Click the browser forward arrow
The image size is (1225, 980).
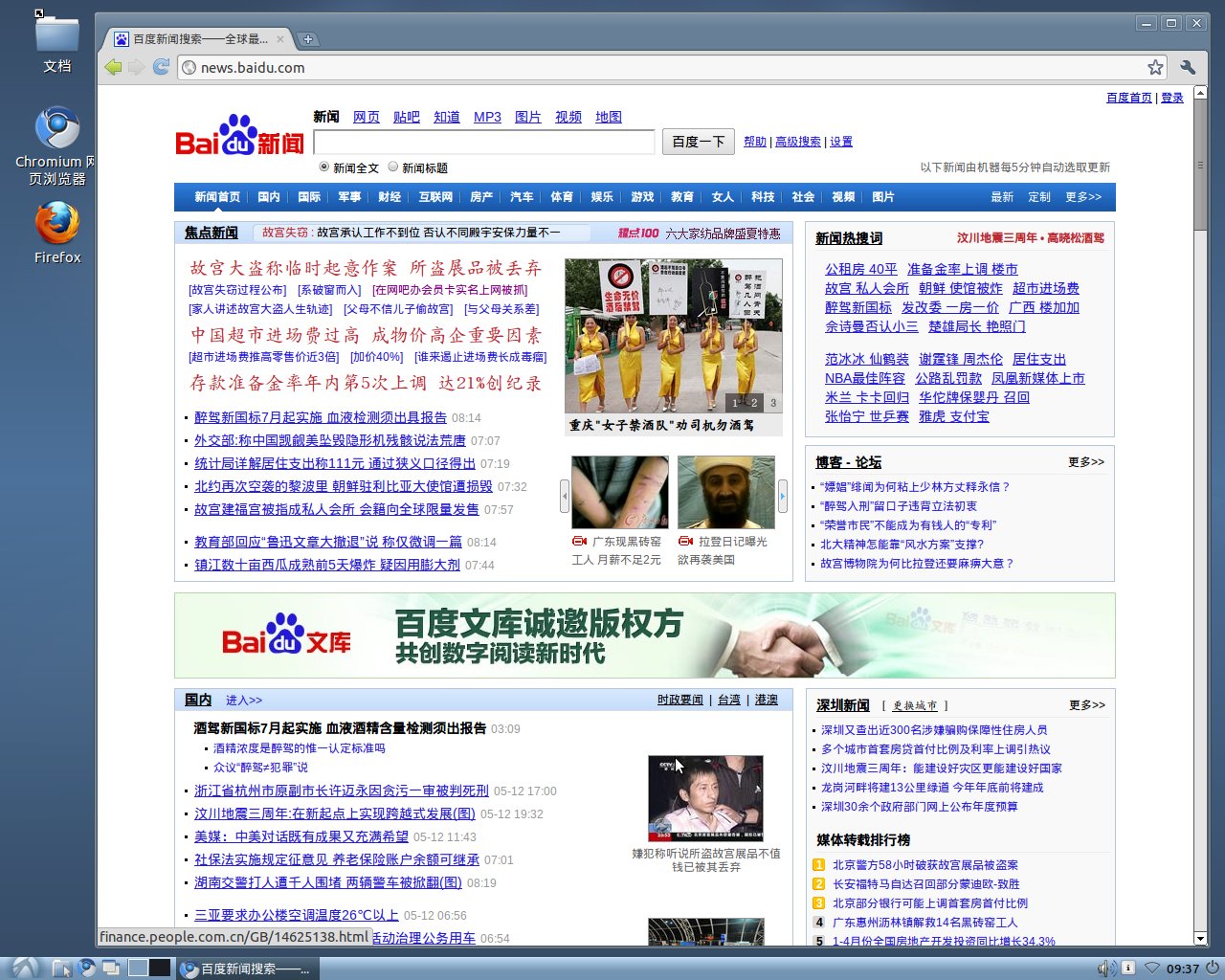pyautogui.click(x=137, y=67)
